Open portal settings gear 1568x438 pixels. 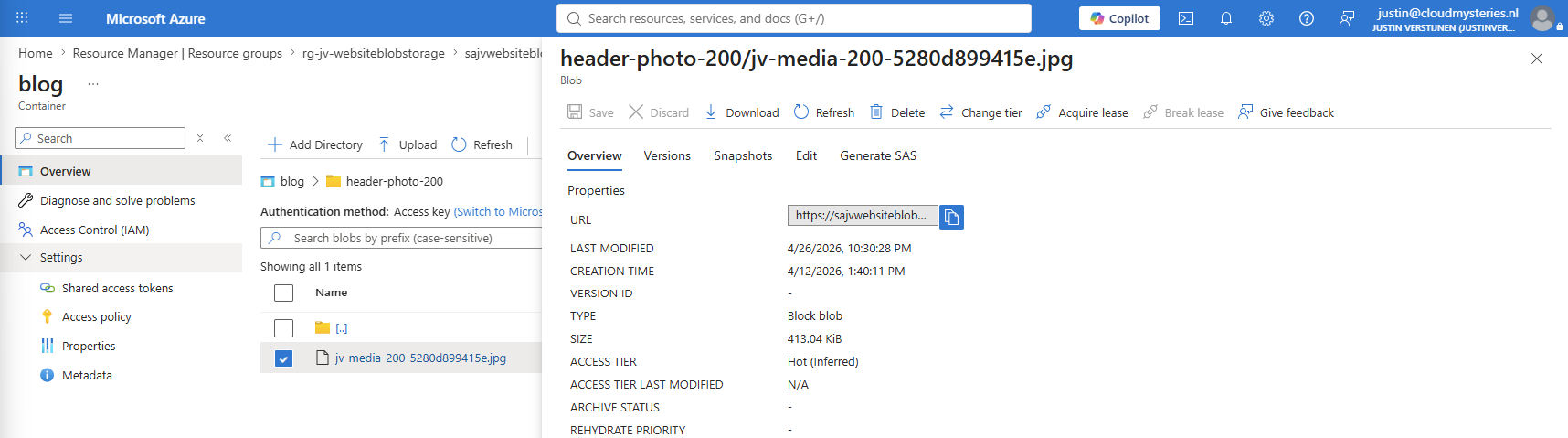tap(1266, 18)
